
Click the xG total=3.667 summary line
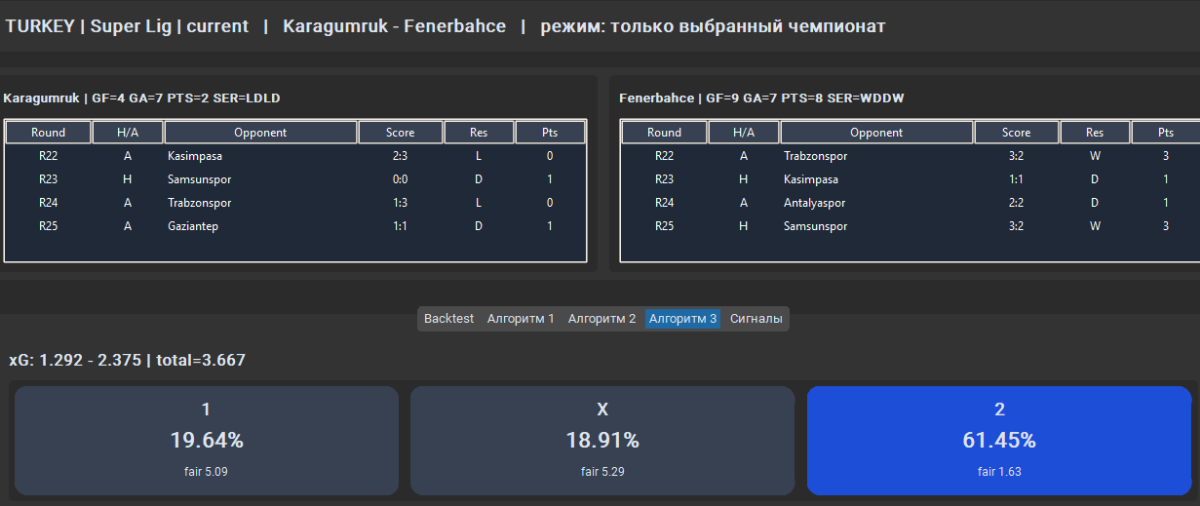click(x=127, y=361)
